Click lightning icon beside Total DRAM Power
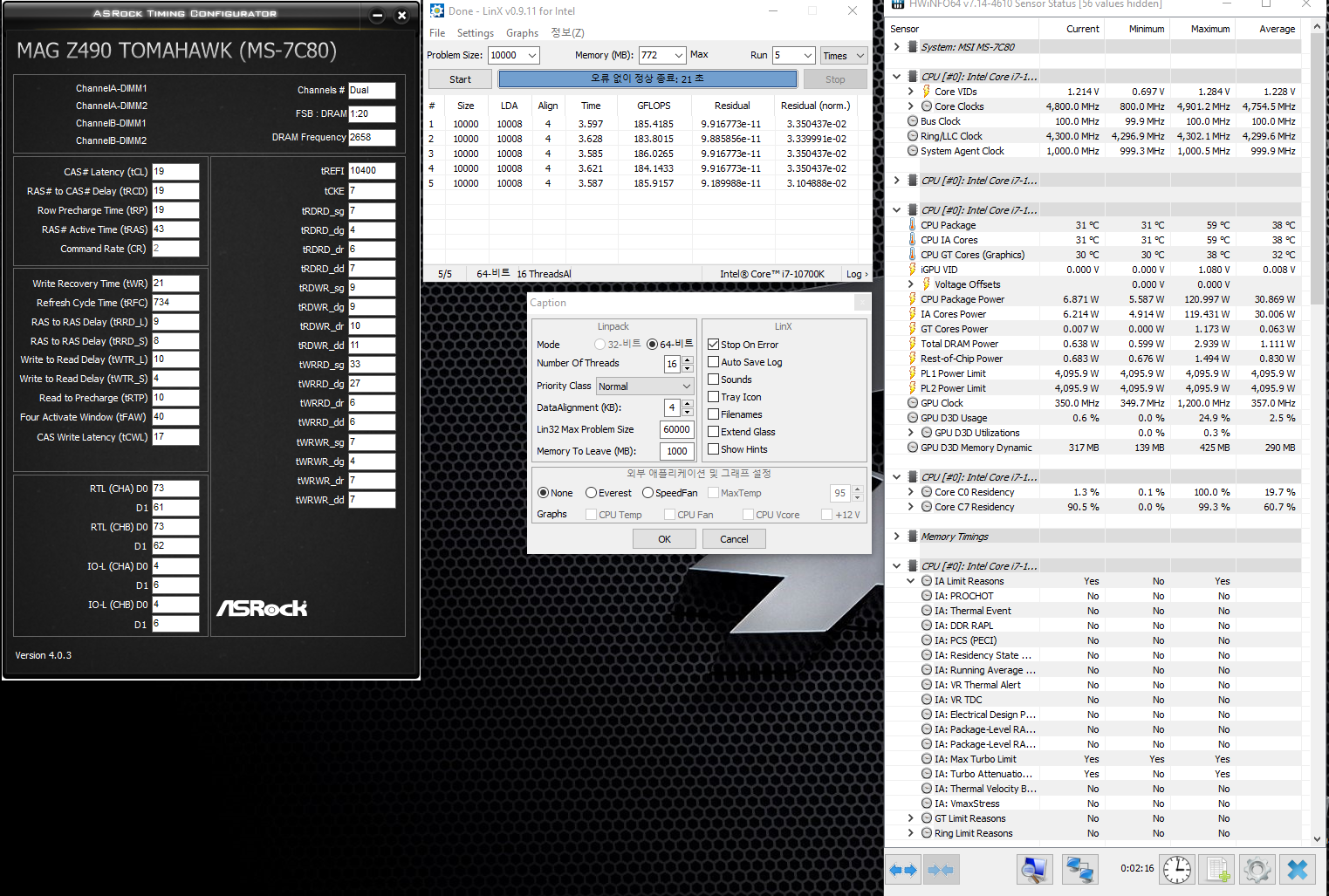 point(913,344)
